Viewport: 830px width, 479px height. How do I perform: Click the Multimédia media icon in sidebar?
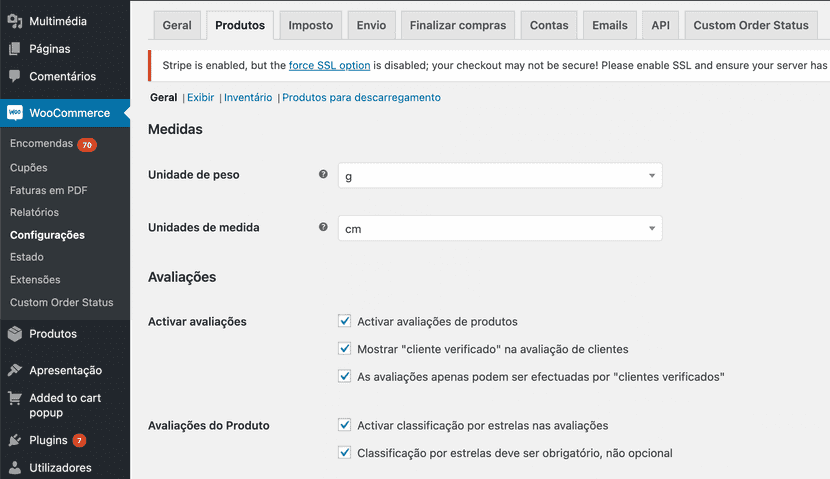[x=15, y=21]
